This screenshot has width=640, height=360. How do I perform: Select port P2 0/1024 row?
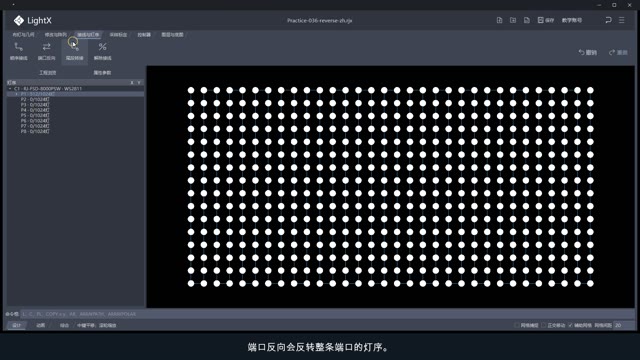pos(35,99)
